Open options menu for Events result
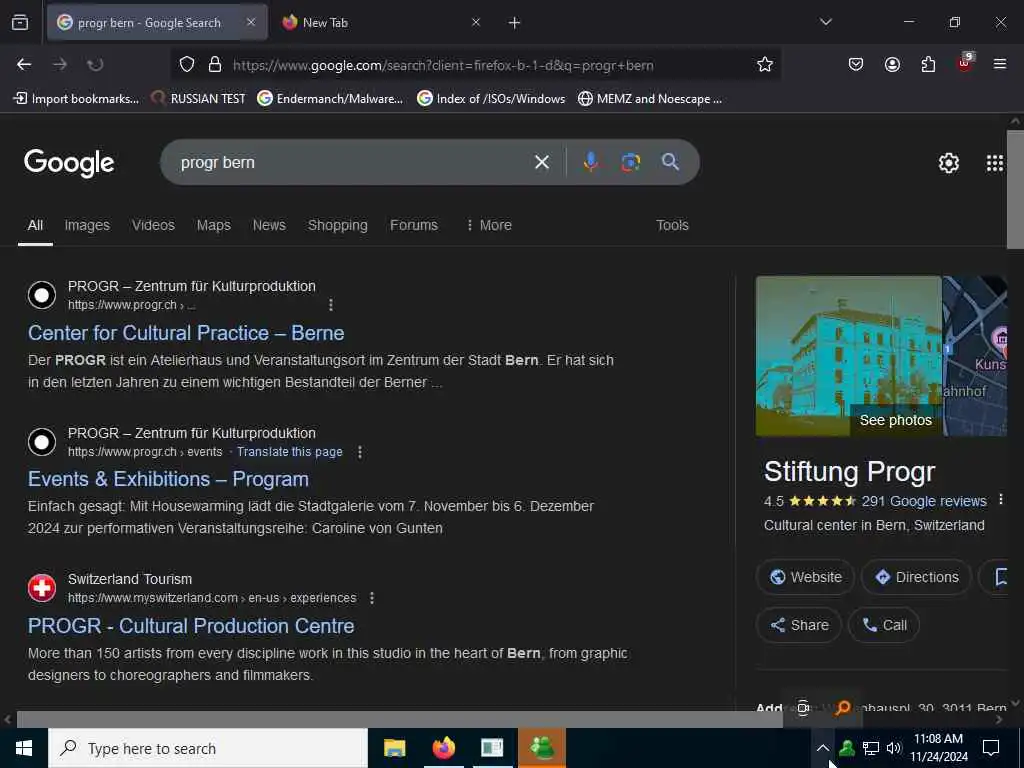1024x768 pixels. [x=360, y=452]
